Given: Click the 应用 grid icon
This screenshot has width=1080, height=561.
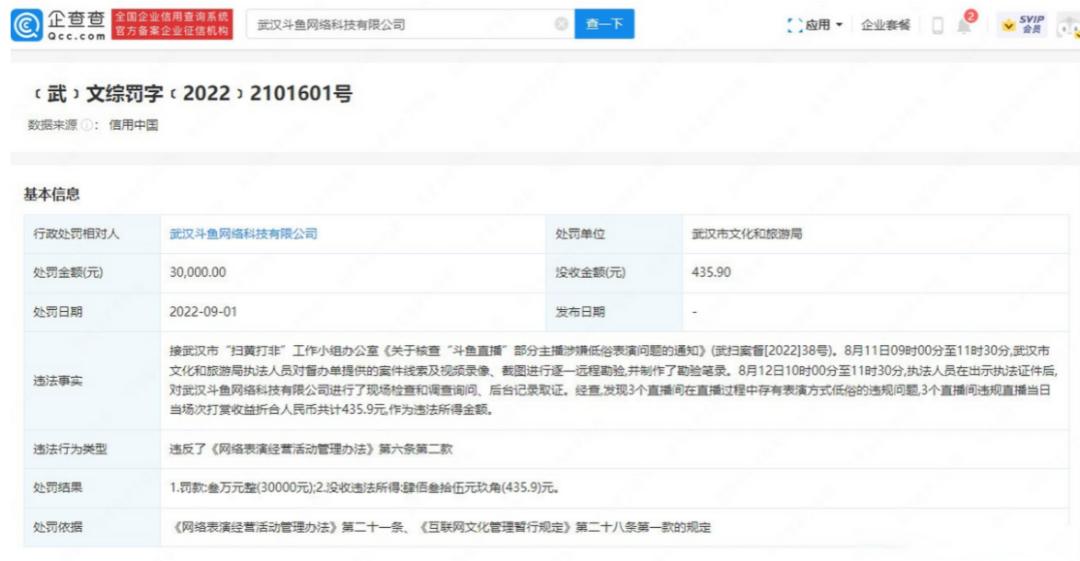Looking at the screenshot, I should [794, 26].
